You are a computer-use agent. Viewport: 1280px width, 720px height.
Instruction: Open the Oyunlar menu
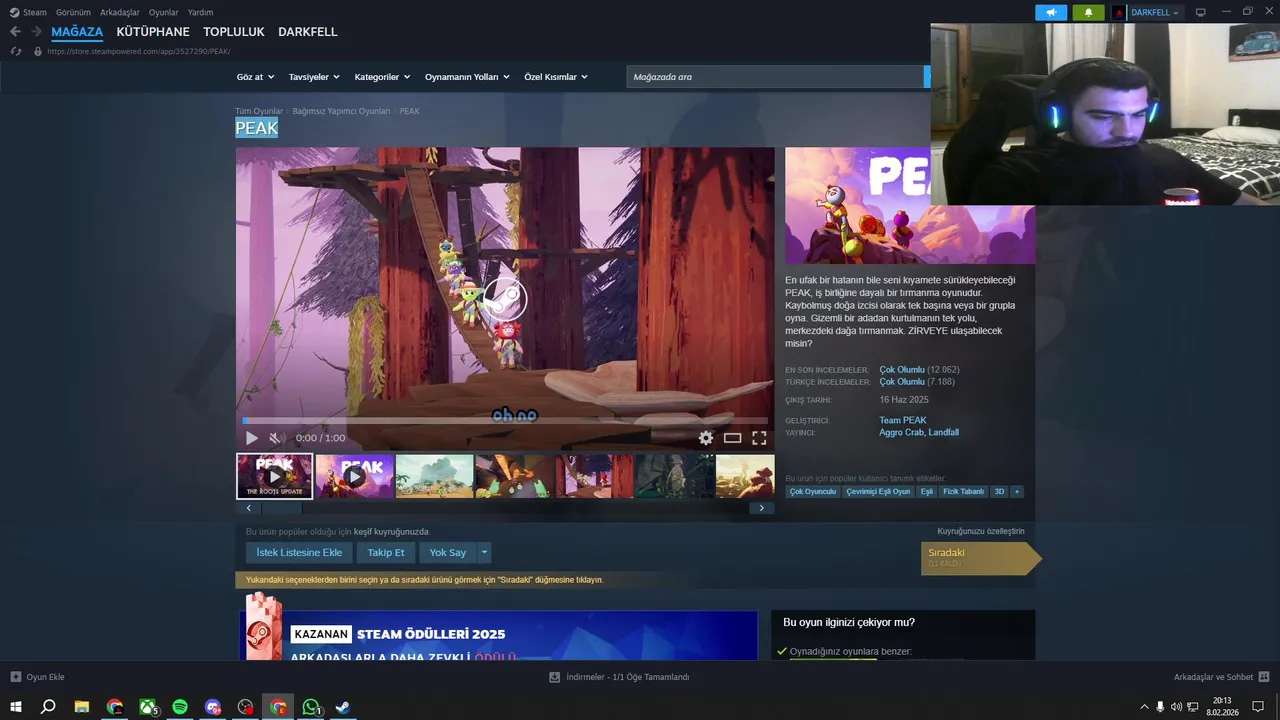(164, 12)
